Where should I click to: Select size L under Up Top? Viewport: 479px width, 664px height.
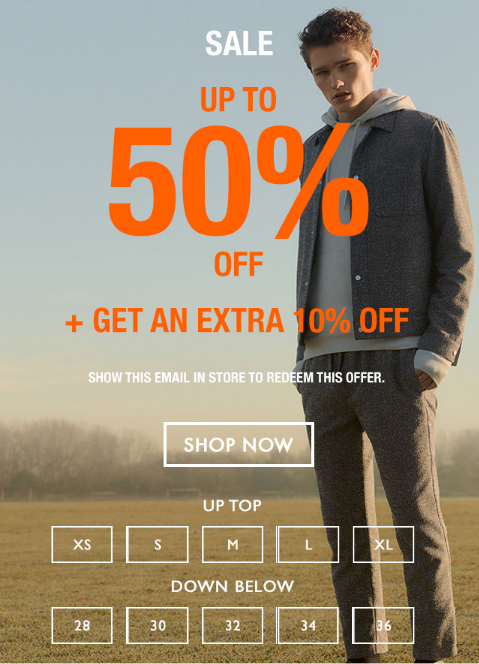click(x=307, y=544)
